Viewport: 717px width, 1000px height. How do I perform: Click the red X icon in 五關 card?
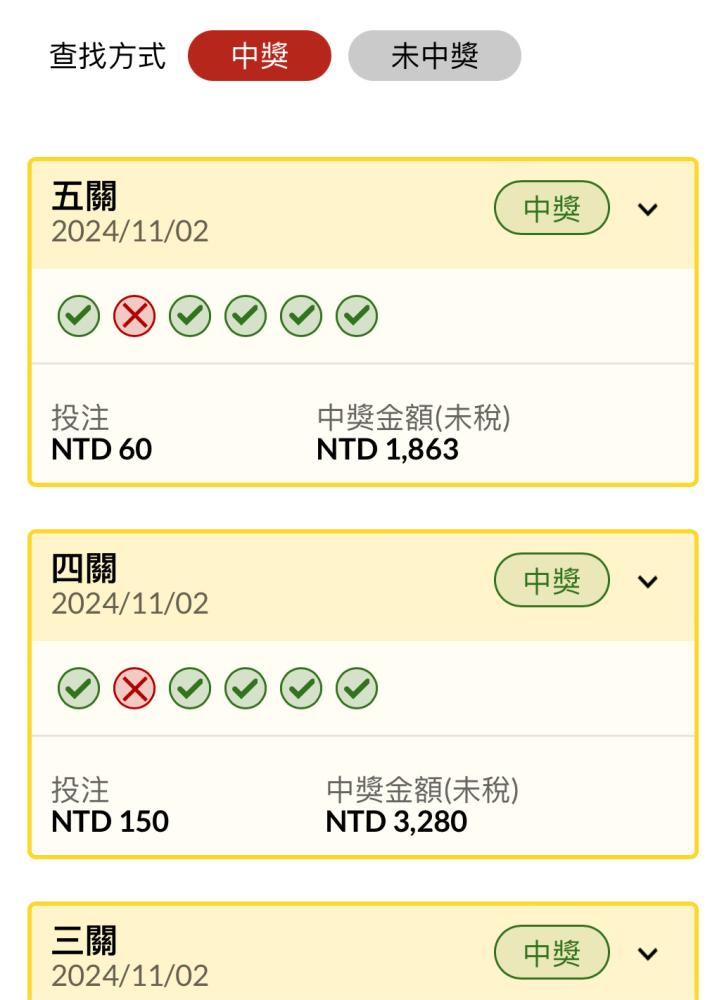pyautogui.click(x=134, y=316)
